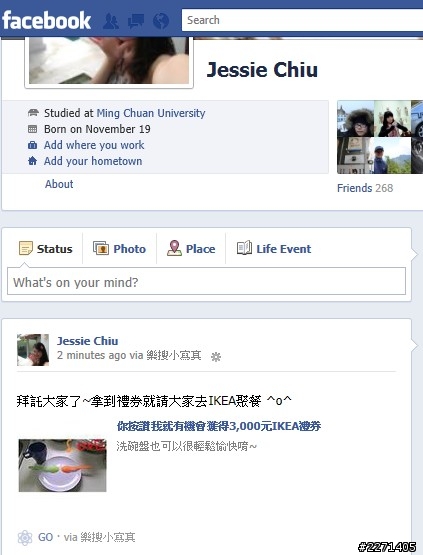423x555 pixels.
Task: Open the notifications globe icon
Action: coord(161,21)
